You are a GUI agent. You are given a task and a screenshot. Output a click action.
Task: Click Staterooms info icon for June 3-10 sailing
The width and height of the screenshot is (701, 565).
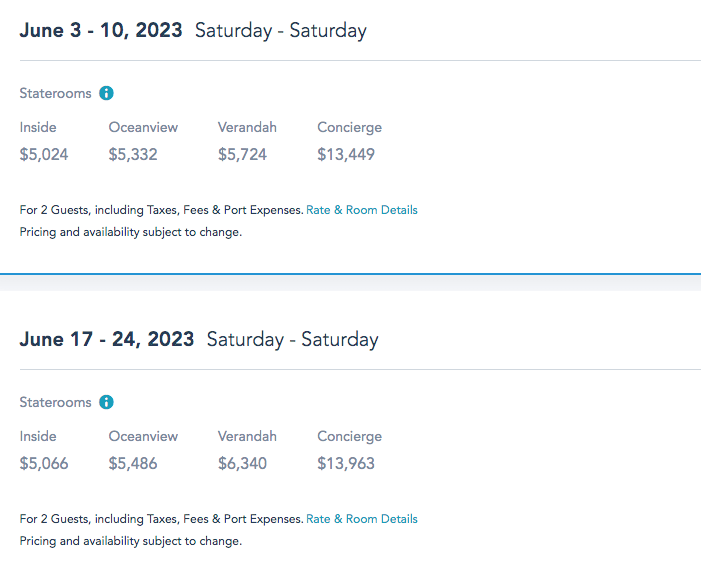click(x=106, y=93)
